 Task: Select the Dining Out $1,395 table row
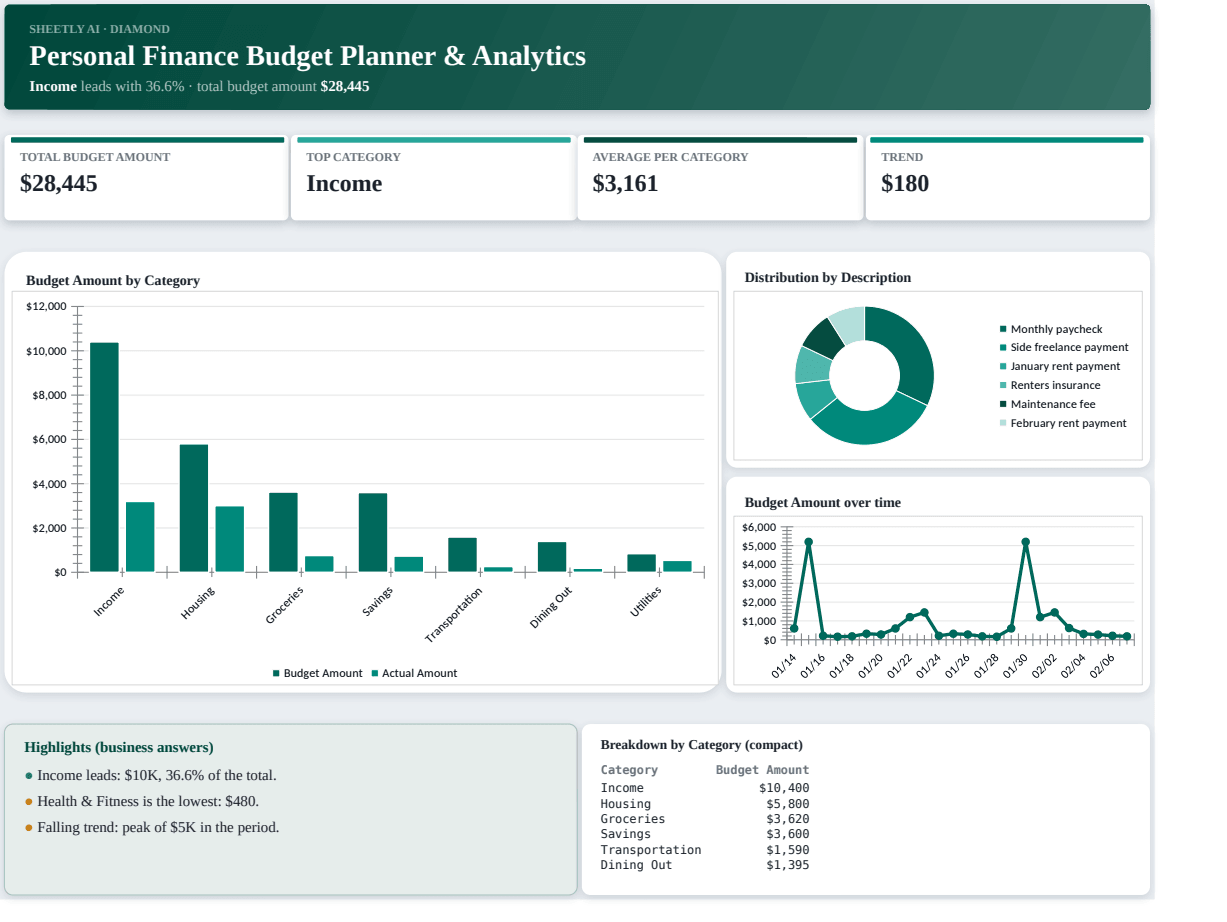pyautogui.click(x=705, y=865)
